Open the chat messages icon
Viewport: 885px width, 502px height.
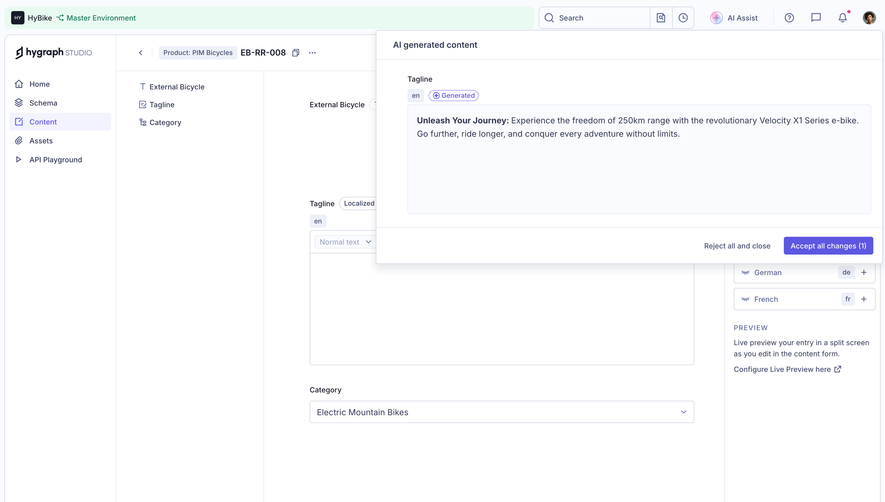pos(816,18)
